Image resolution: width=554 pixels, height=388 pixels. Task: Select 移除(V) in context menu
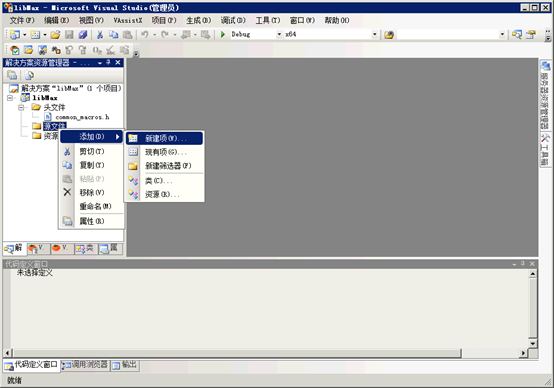[x=92, y=193]
